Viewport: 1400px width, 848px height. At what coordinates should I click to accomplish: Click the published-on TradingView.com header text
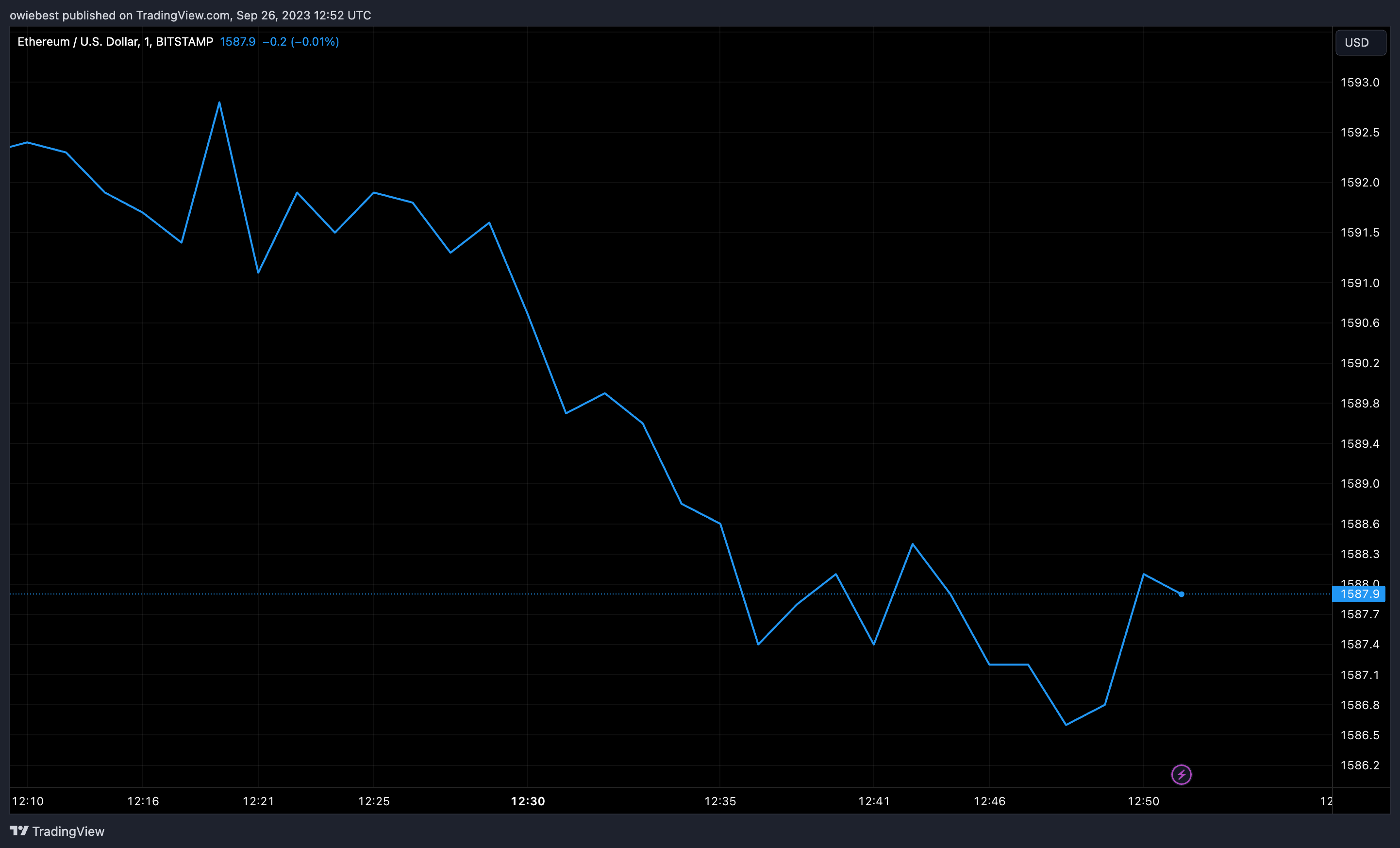pos(190,16)
